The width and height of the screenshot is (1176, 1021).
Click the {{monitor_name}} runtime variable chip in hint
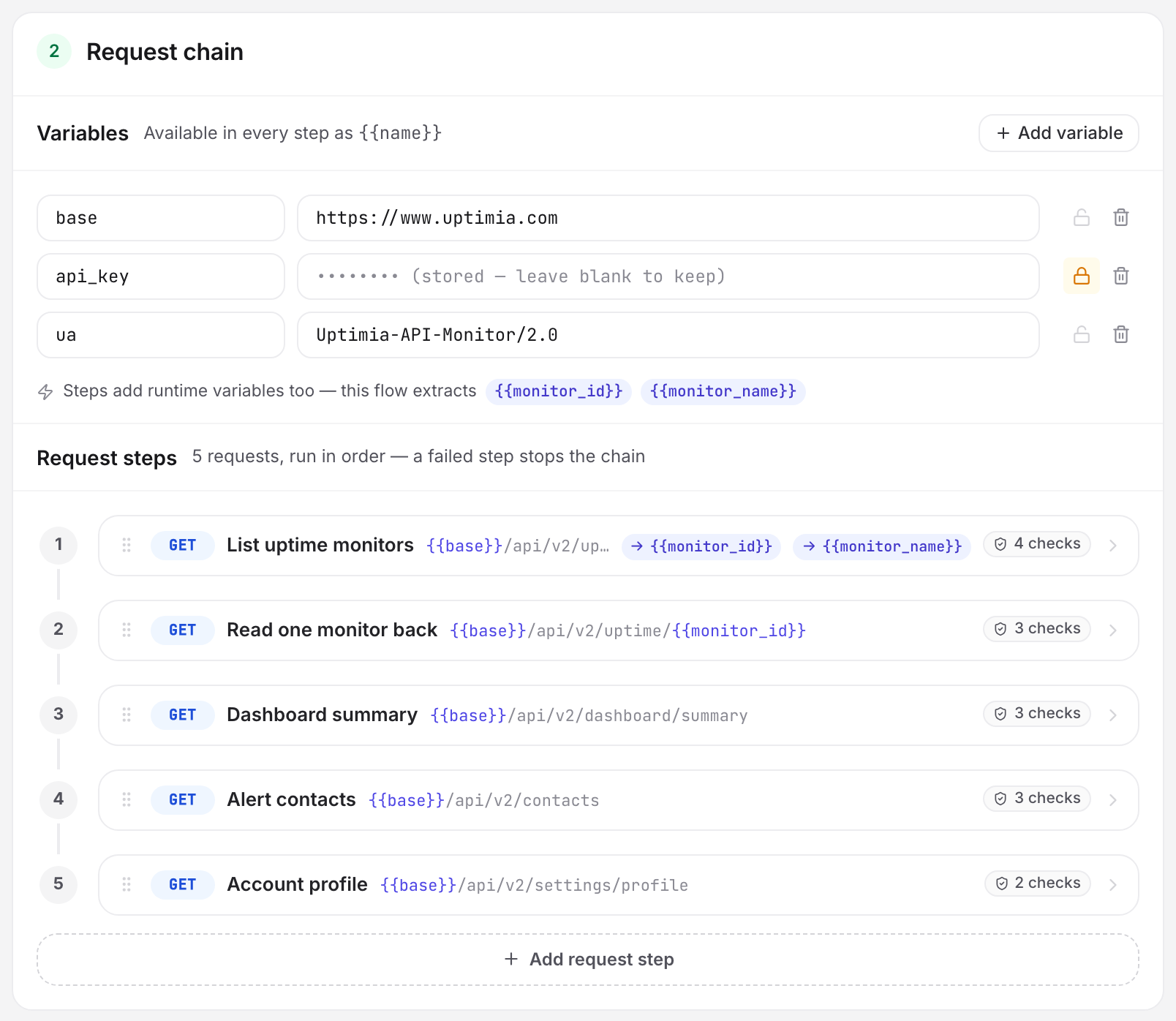point(723,391)
